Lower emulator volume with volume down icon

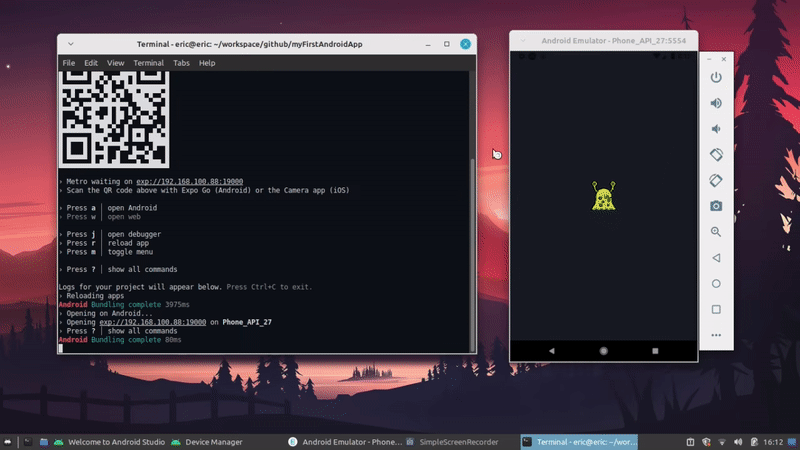[716, 129]
